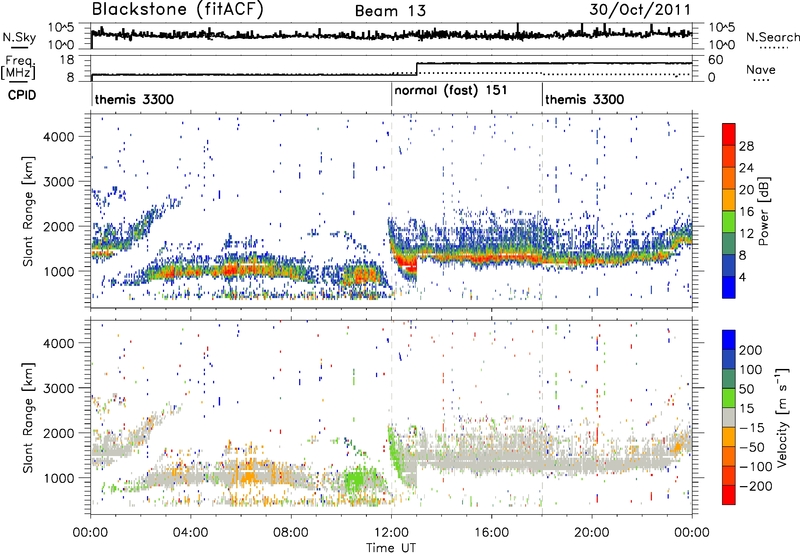Click the 'normal (fast) 151' CPID label

[x=451, y=90]
